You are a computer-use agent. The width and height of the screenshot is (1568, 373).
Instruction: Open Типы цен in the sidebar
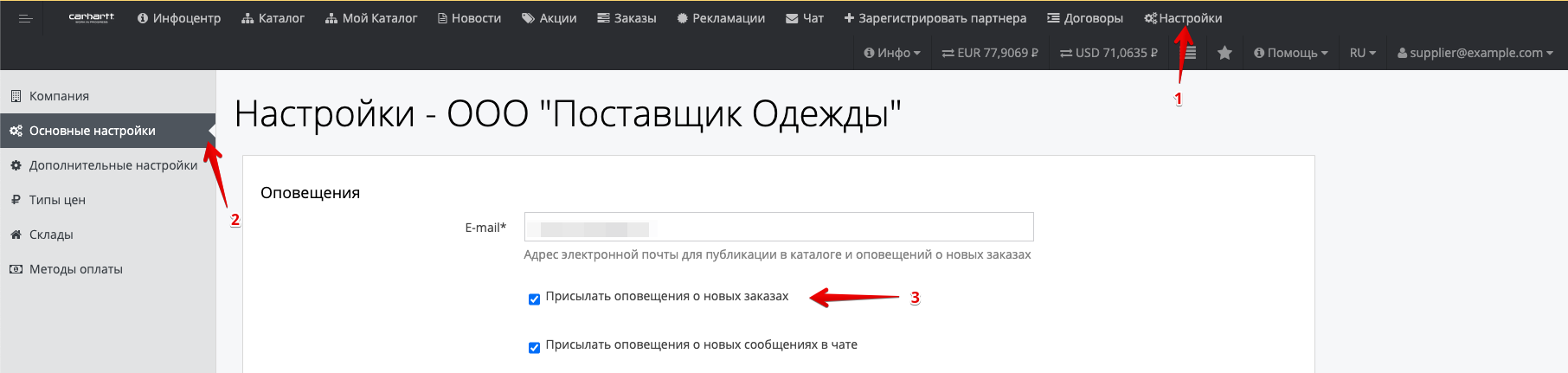pos(57,200)
